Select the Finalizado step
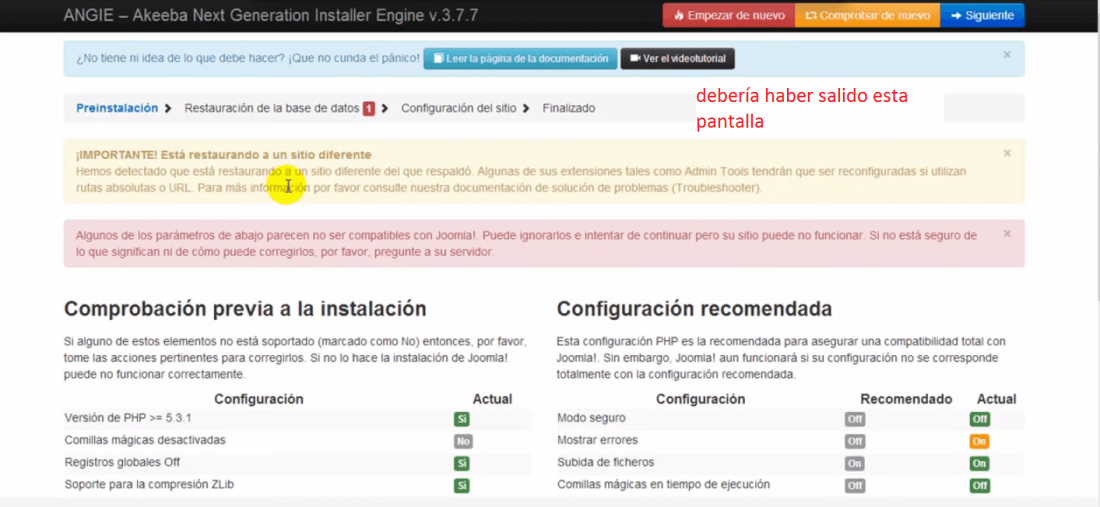 pyautogui.click(x=569, y=108)
